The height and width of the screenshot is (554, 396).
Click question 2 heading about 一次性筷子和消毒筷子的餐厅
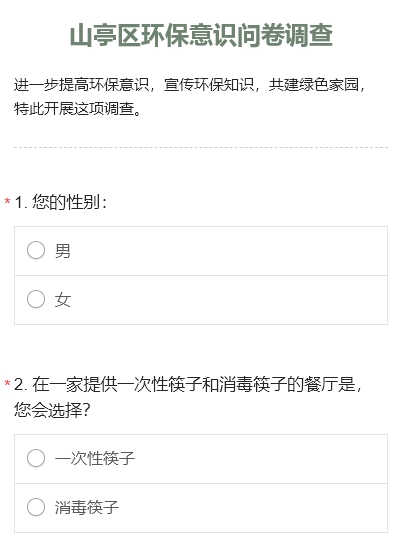pyautogui.click(x=188, y=384)
